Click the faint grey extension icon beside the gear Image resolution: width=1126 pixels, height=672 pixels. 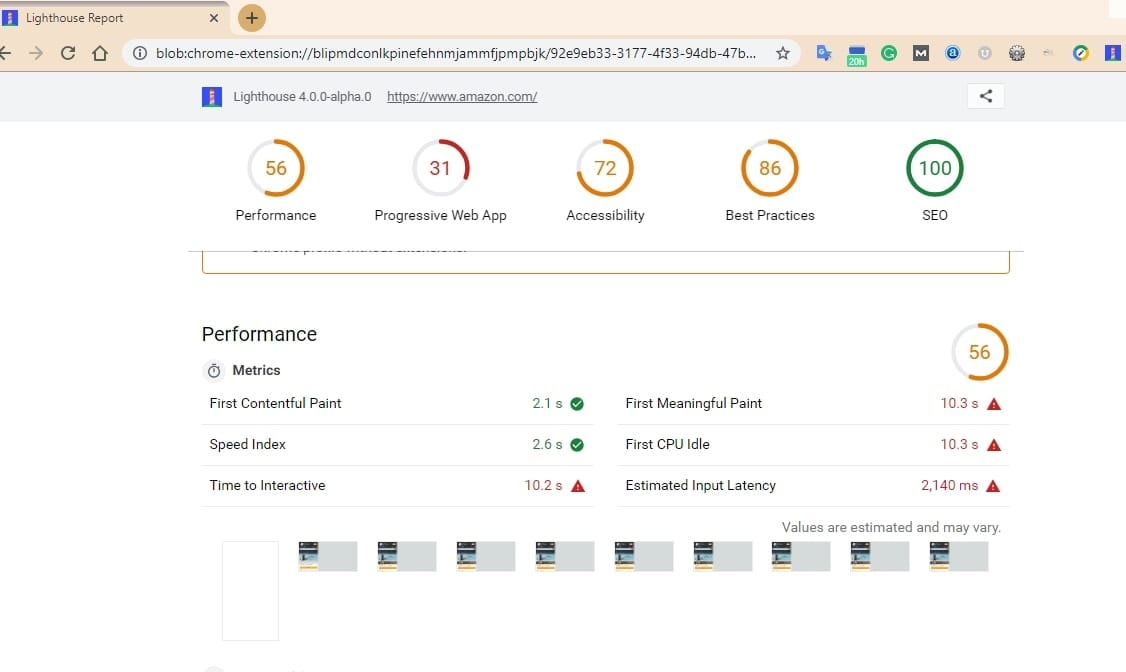[1048, 53]
